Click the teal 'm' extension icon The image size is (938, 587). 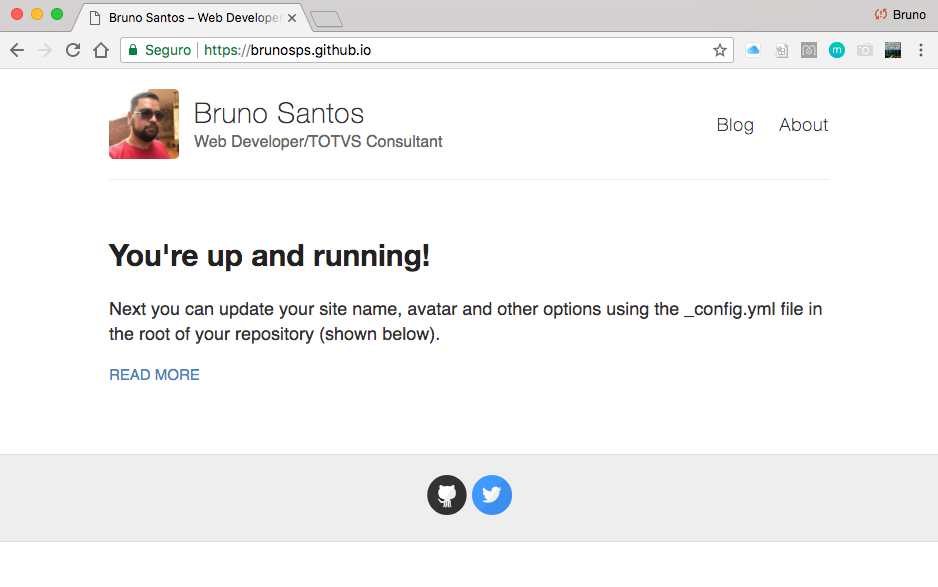click(x=837, y=50)
